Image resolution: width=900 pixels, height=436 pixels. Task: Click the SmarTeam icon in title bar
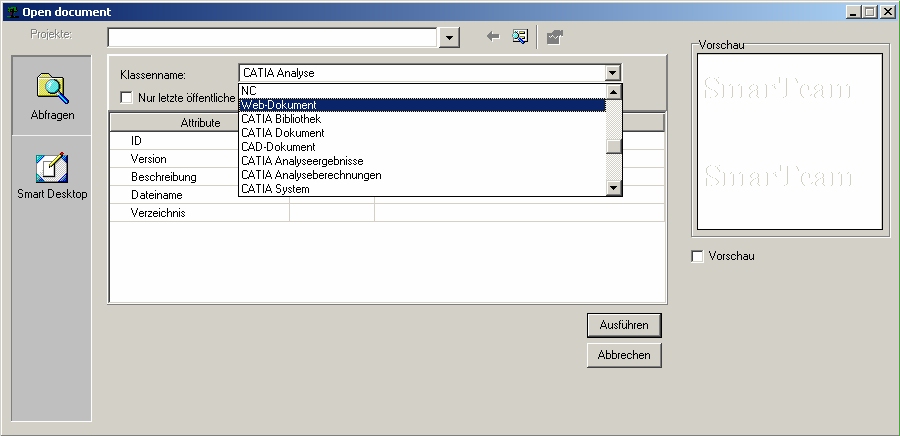point(13,12)
